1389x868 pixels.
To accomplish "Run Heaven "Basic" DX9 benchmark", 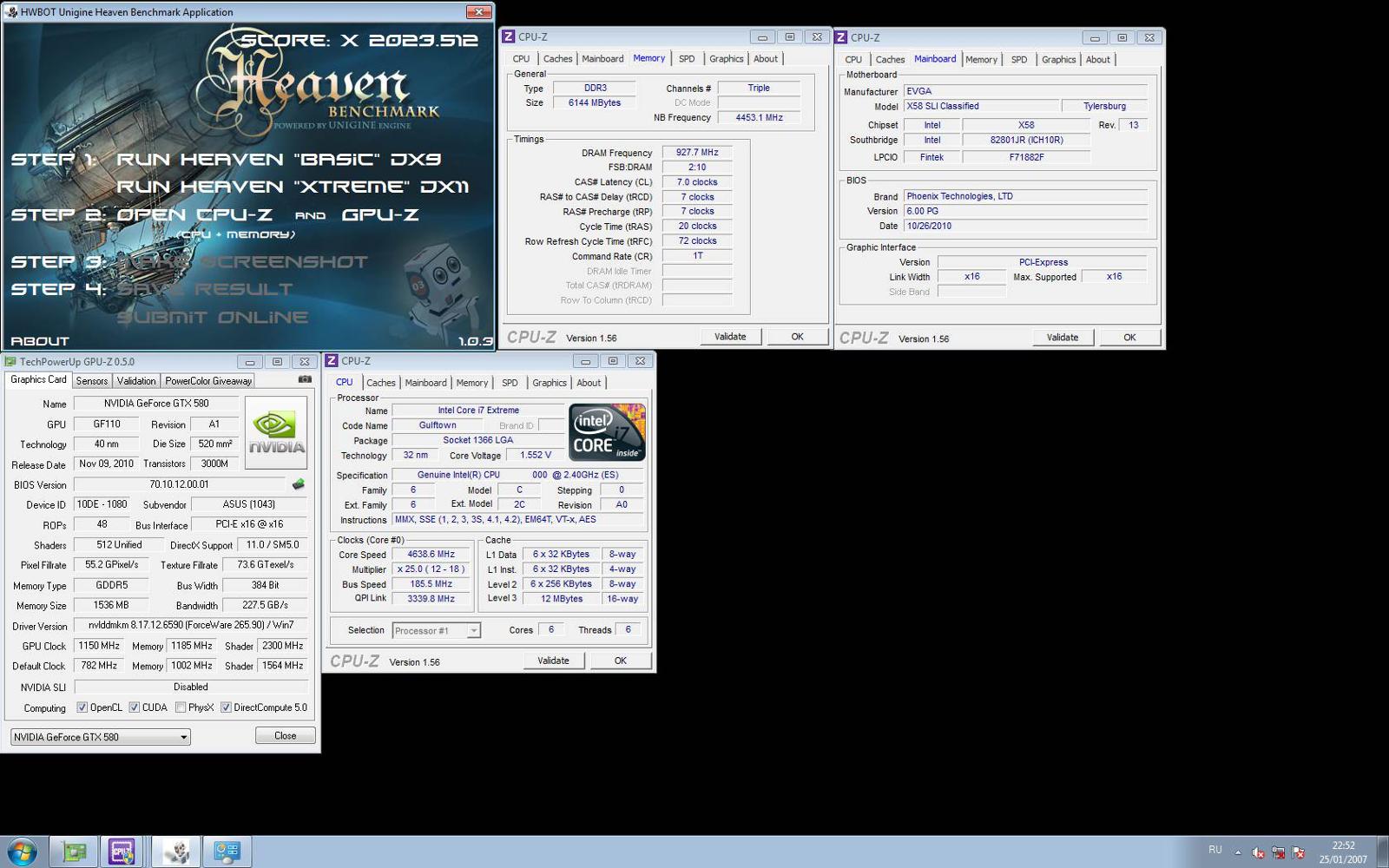I will coord(279,160).
